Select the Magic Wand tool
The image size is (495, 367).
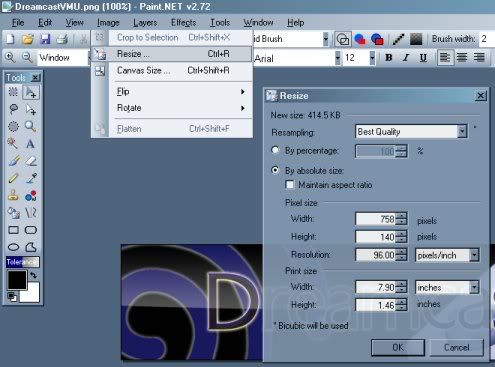(x=13, y=143)
